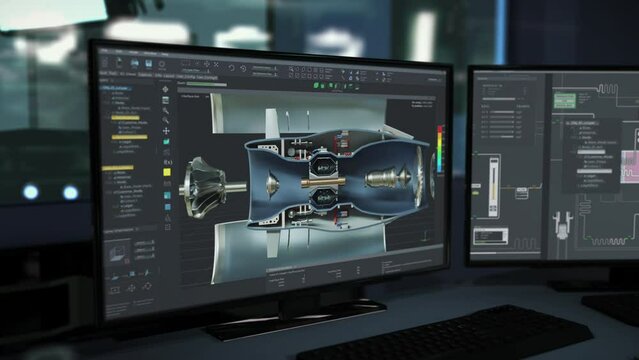The image size is (639, 360).
Task: Open the first menu in the menu bar
Action: [105, 51]
